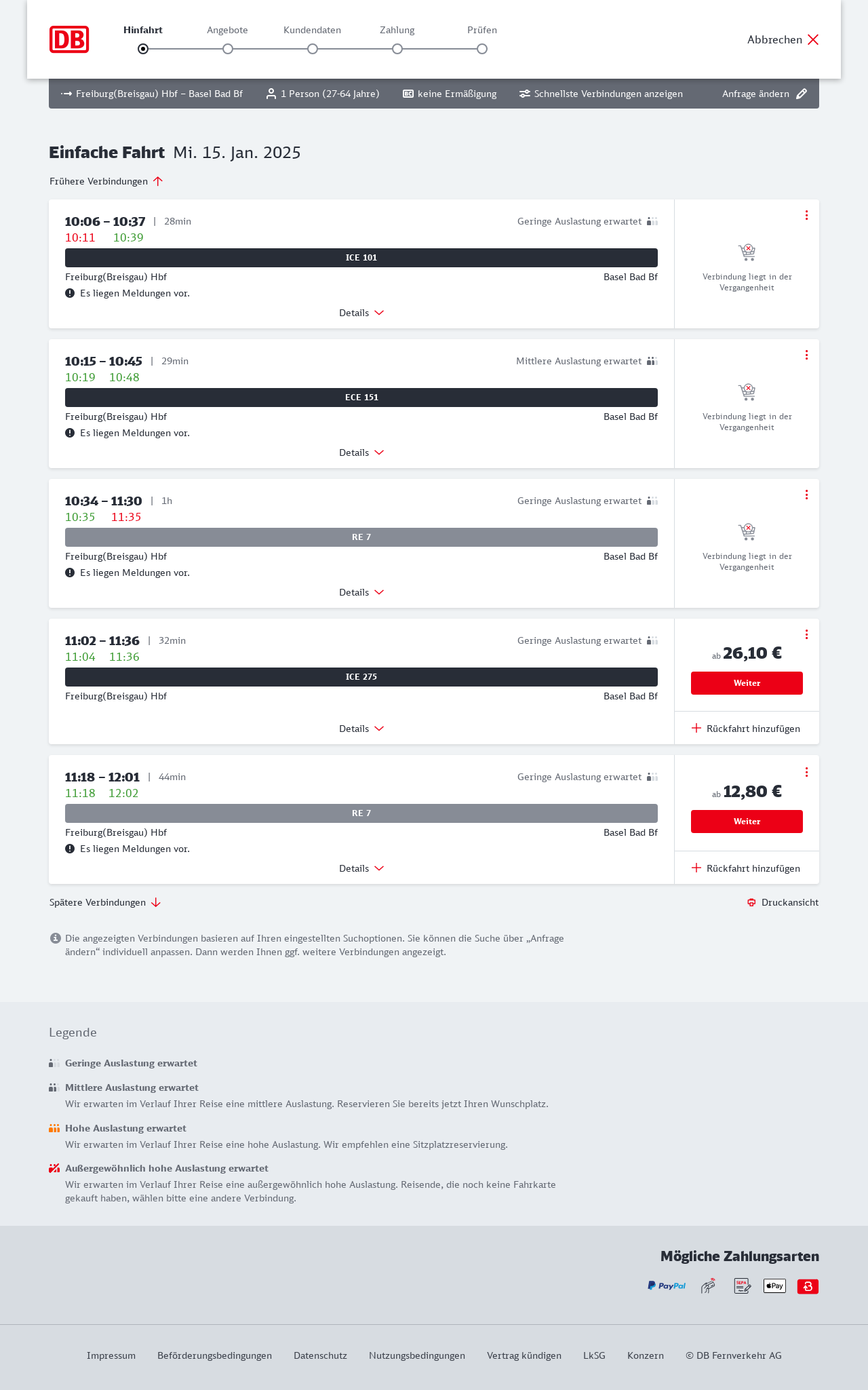Select the Angebote step circle

(x=228, y=49)
